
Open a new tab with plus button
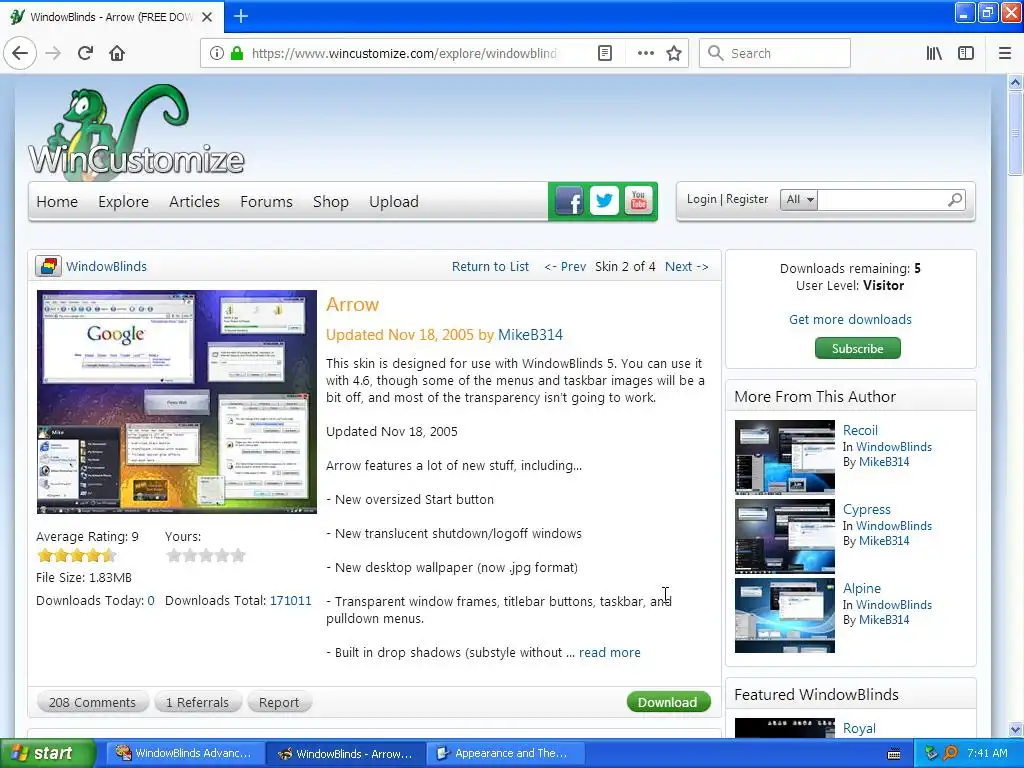tap(241, 16)
